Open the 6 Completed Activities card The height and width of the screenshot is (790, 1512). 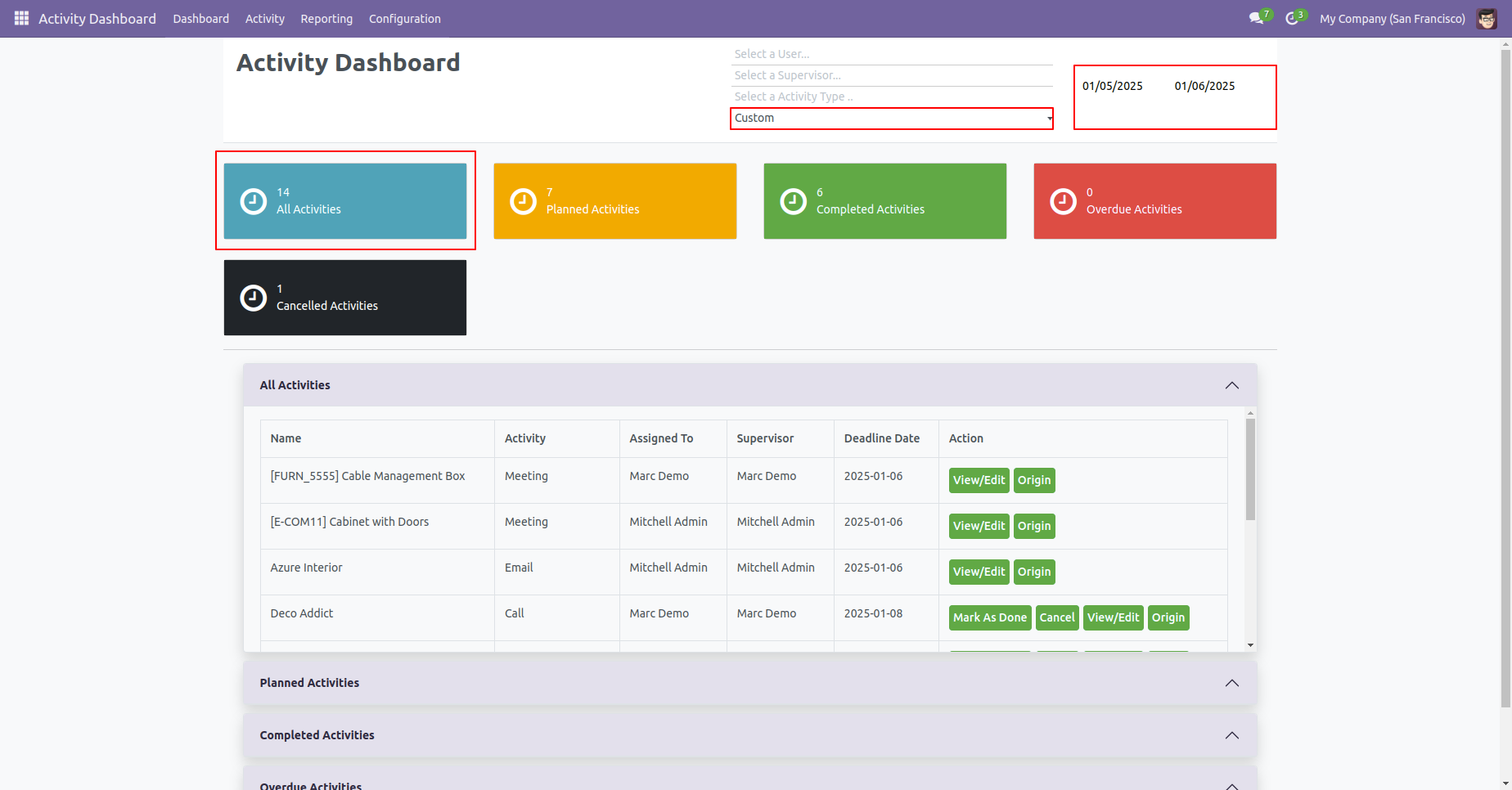pyautogui.click(x=885, y=201)
